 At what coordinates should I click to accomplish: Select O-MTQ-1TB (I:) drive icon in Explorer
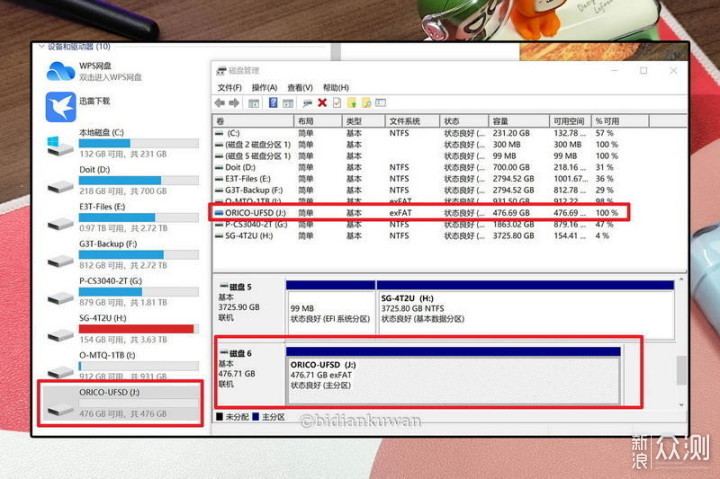(x=60, y=371)
